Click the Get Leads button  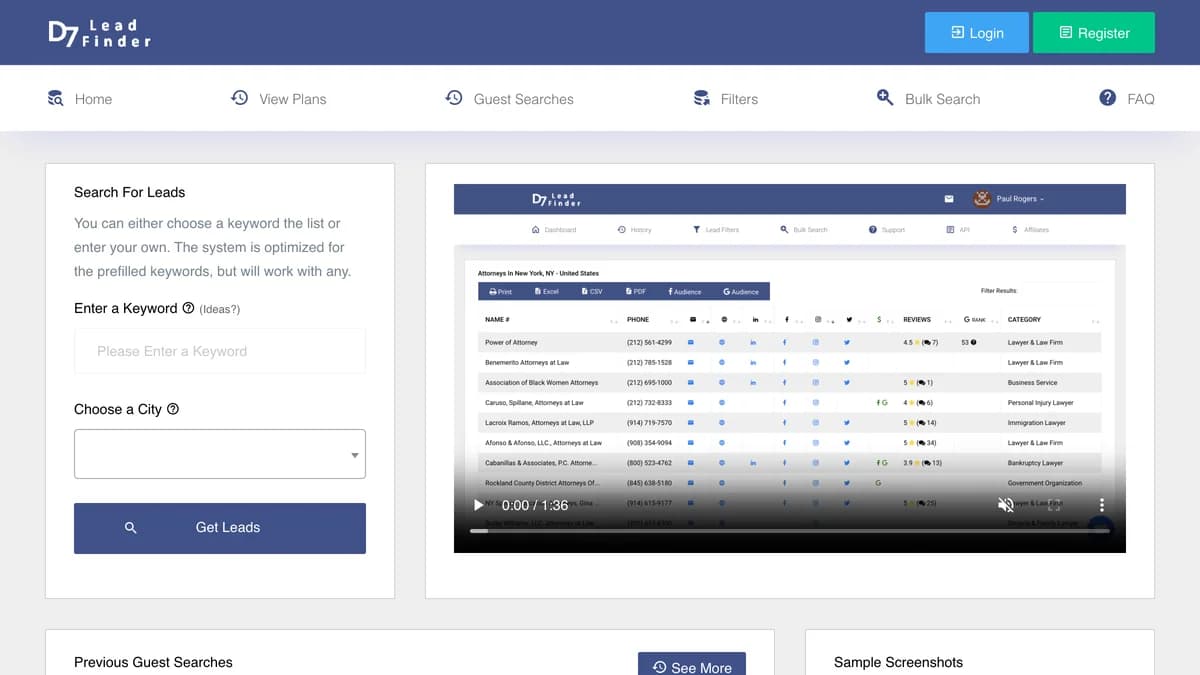pyautogui.click(x=220, y=528)
